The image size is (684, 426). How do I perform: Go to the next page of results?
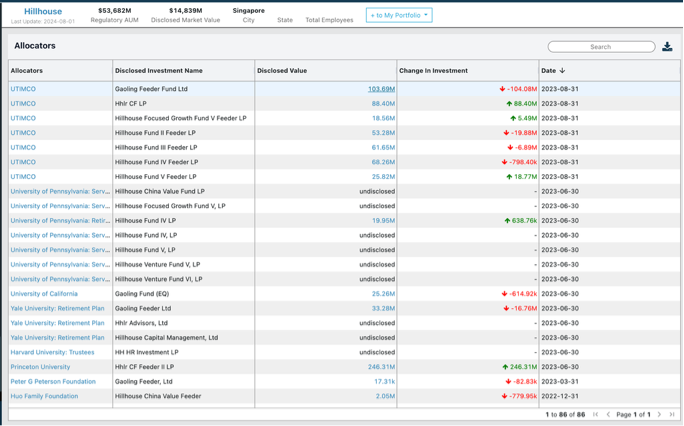pyautogui.click(x=659, y=414)
